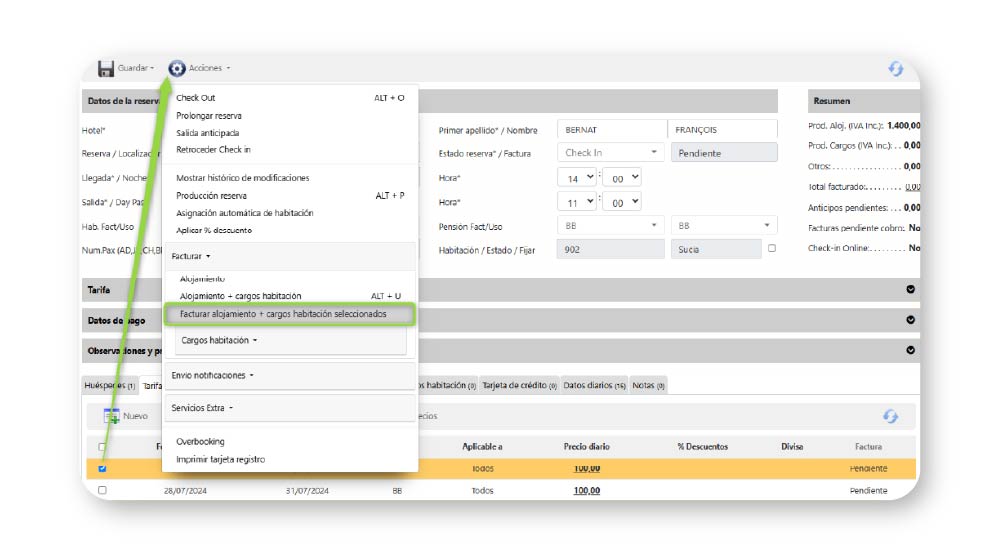Click the 100,00 price link in the selected row
Image resolution: width=1000 pixels, height=559 pixels.
[x=586, y=468]
